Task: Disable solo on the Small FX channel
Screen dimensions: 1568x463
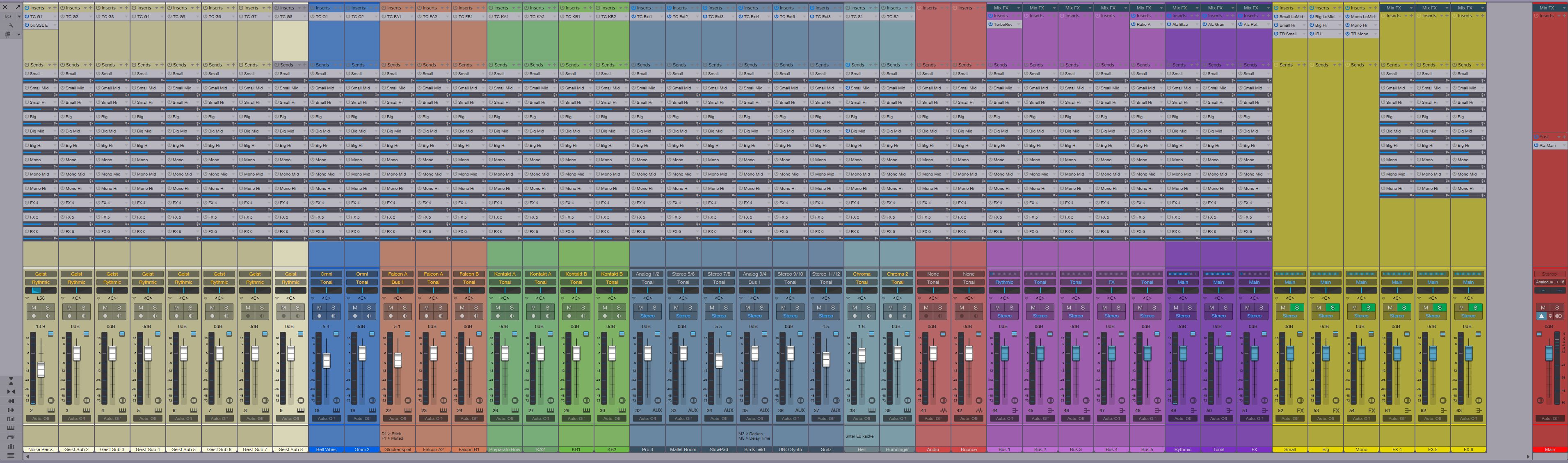Action: coord(1297,308)
